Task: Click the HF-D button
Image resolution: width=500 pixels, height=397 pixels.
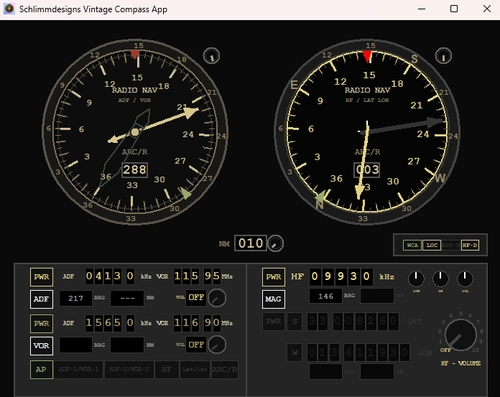Action: point(470,245)
